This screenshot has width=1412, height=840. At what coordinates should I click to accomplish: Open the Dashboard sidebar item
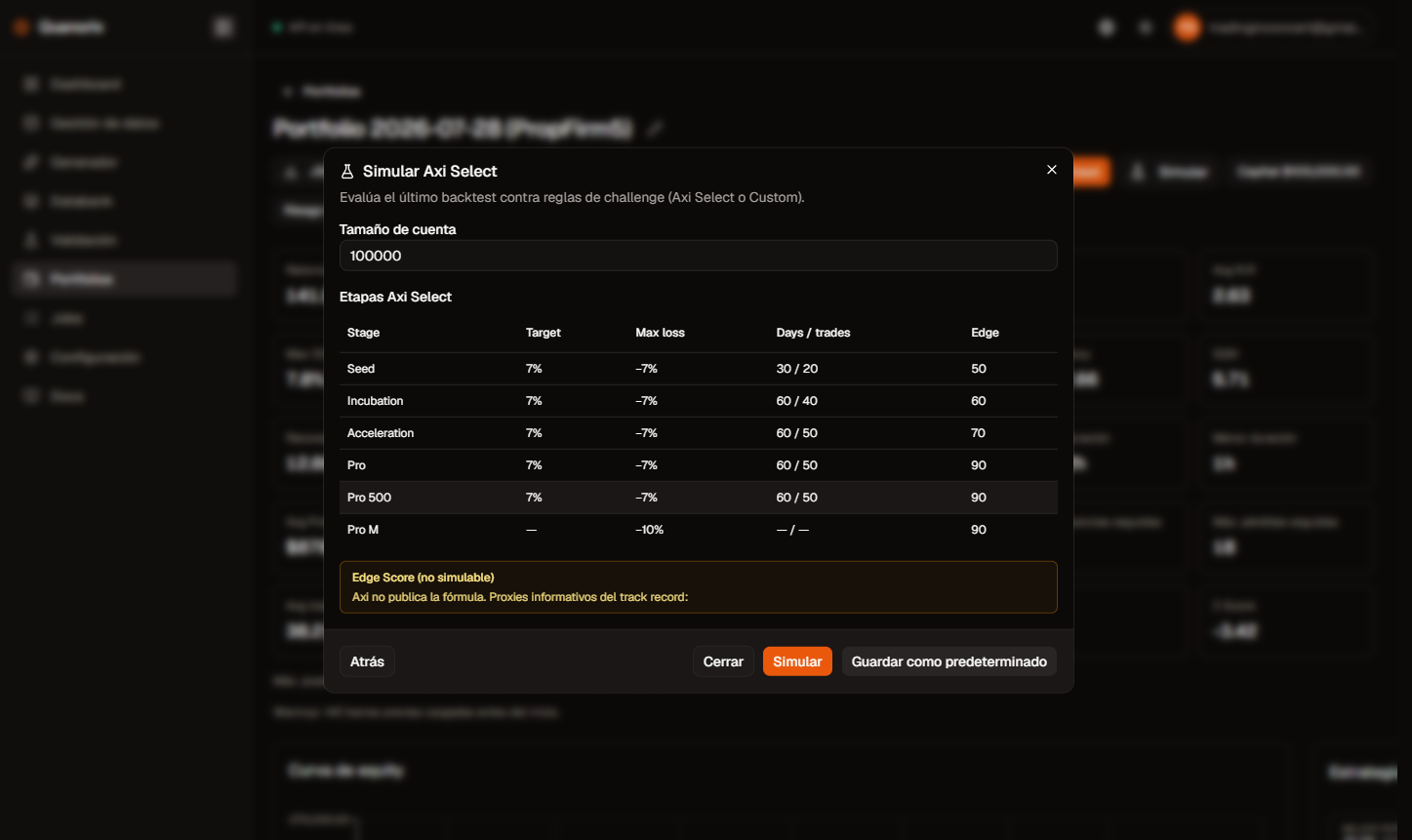(126, 85)
